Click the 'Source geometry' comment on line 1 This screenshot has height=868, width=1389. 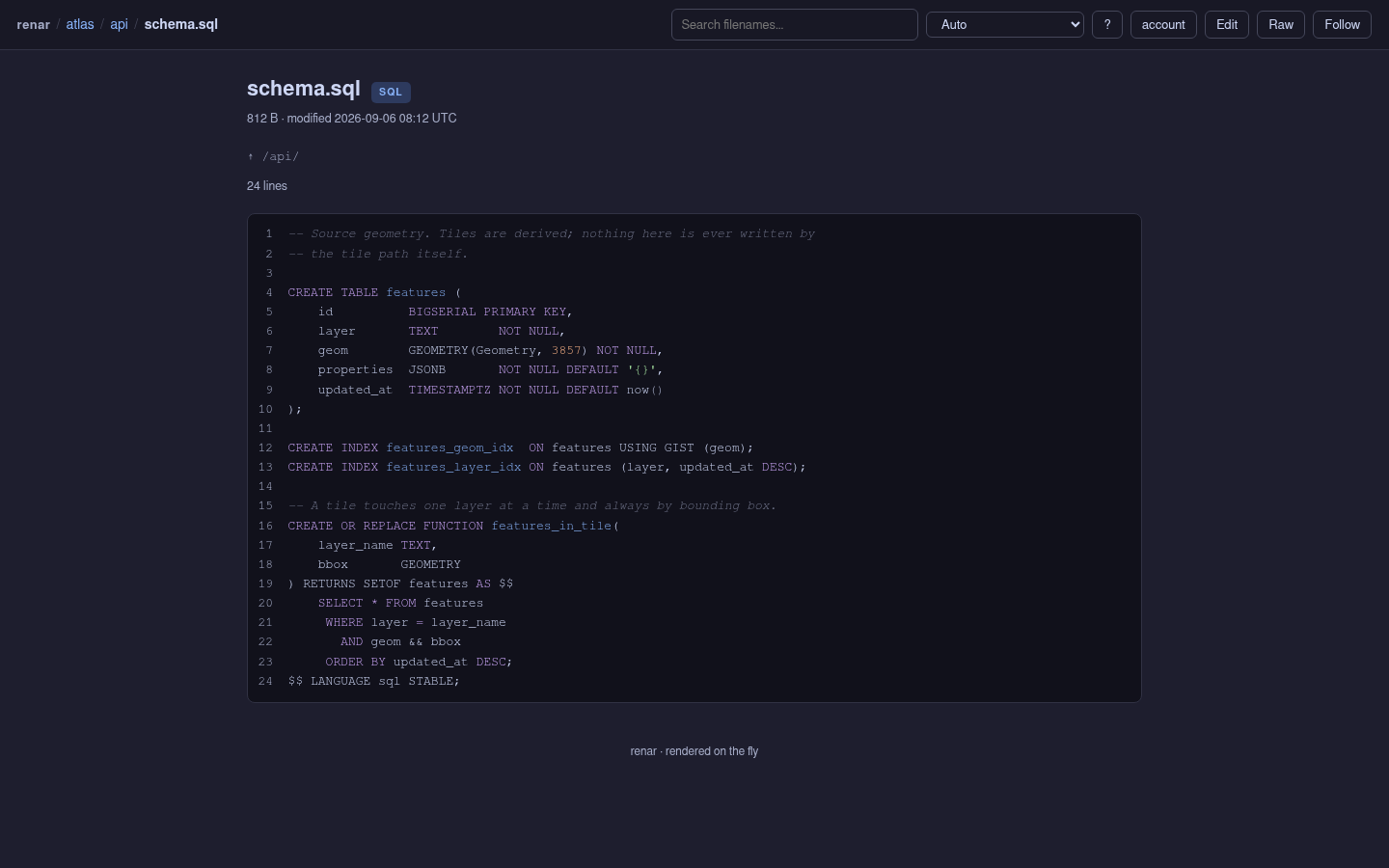[552, 233]
